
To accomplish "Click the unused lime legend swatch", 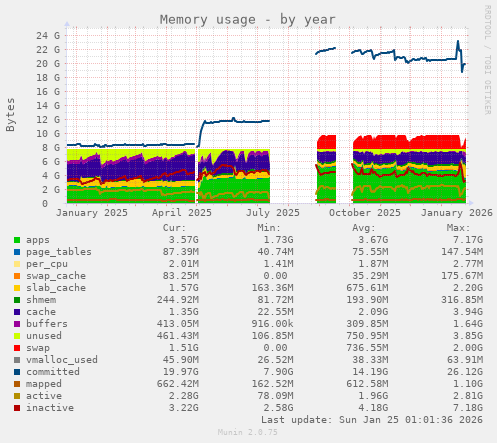I will click(x=17, y=336).
